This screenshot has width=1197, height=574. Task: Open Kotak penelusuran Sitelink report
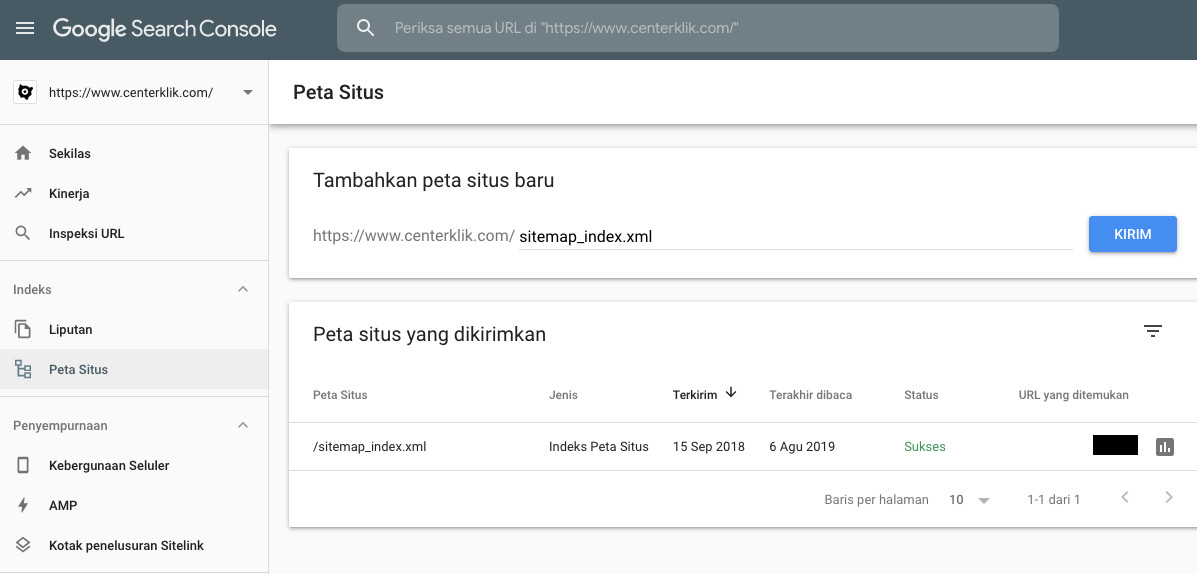click(x=134, y=546)
